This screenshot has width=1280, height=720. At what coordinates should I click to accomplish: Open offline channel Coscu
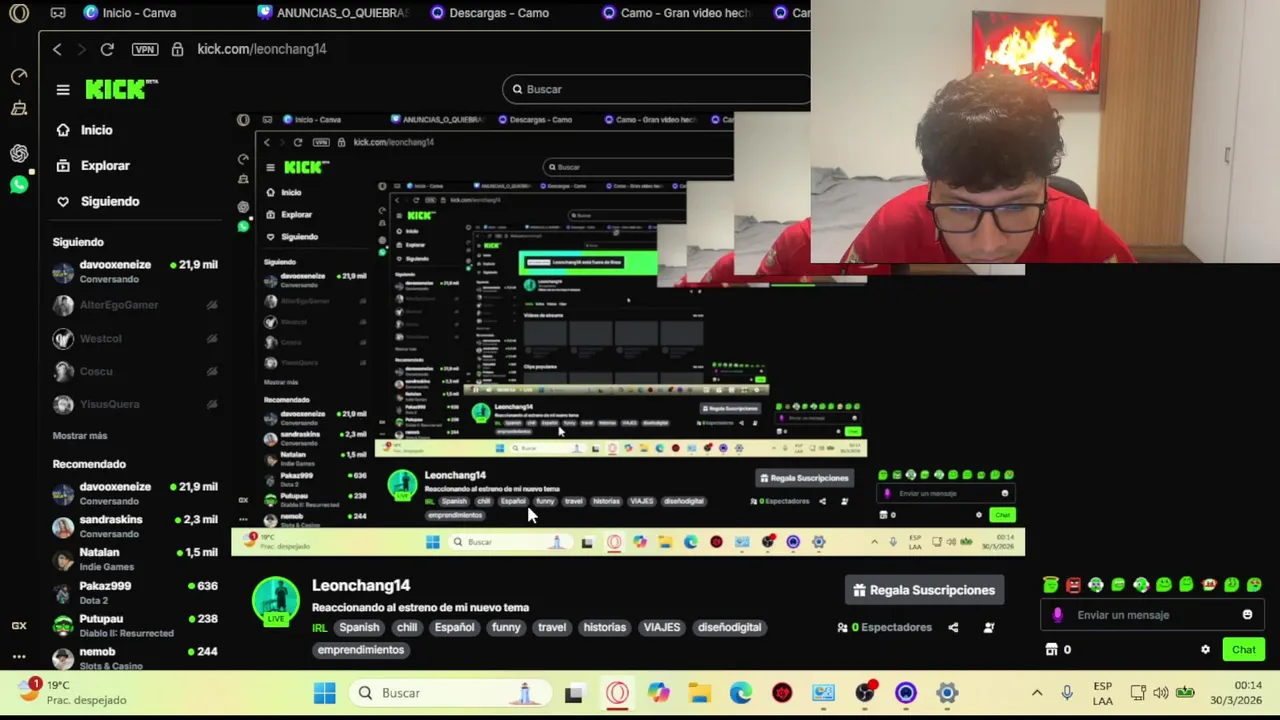135,372
